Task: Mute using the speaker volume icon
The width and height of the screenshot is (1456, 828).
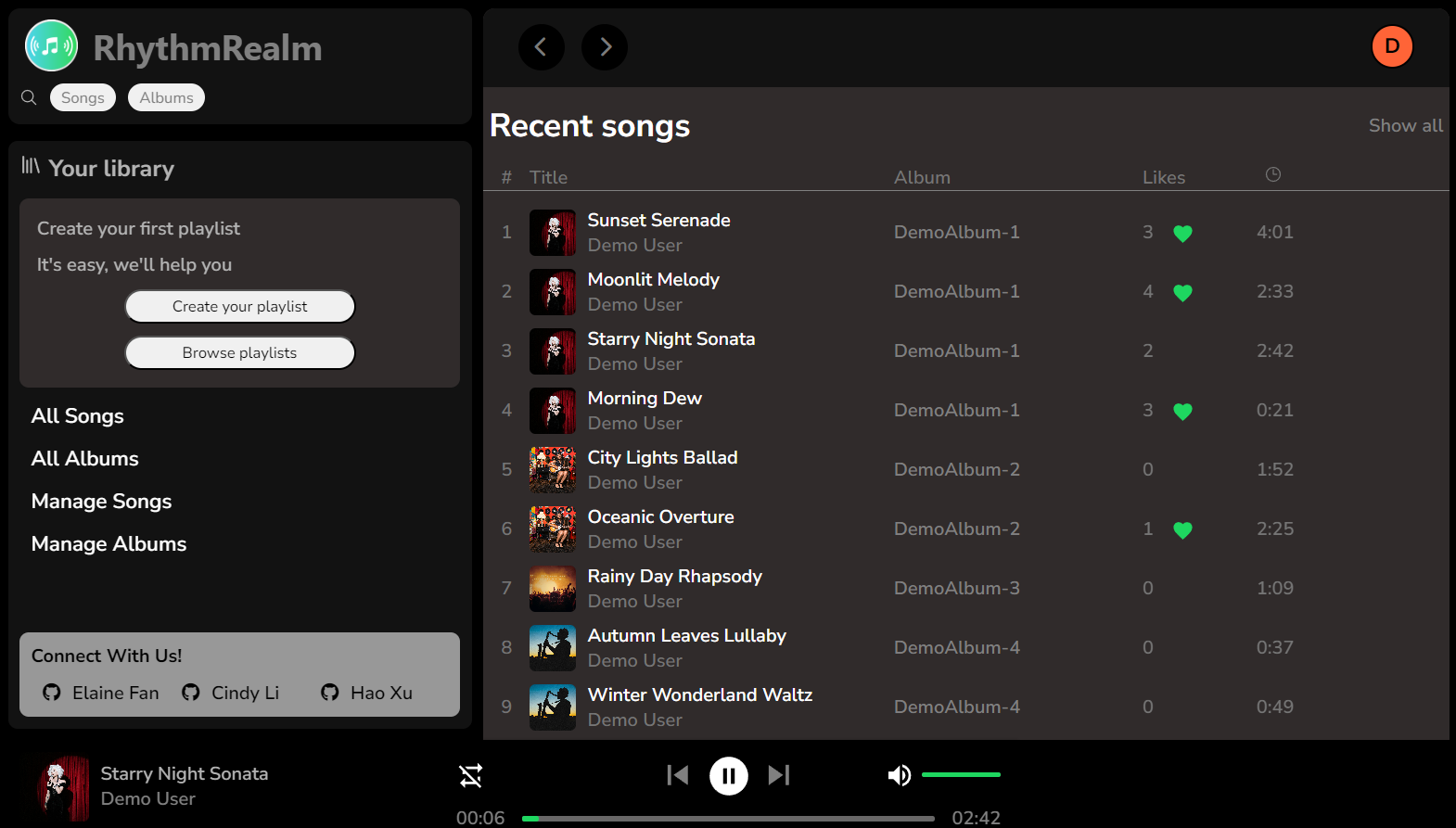Action: 899,775
